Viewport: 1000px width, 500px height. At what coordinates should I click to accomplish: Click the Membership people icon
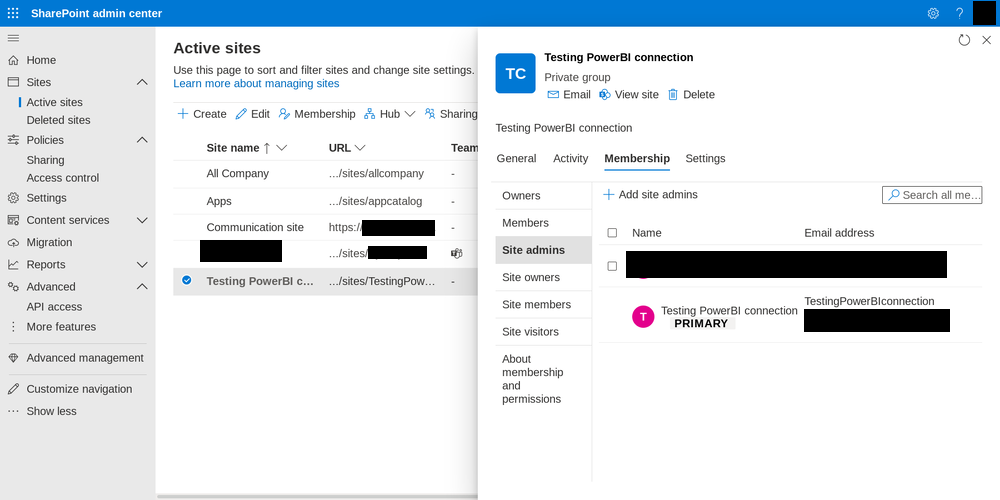click(x=284, y=114)
